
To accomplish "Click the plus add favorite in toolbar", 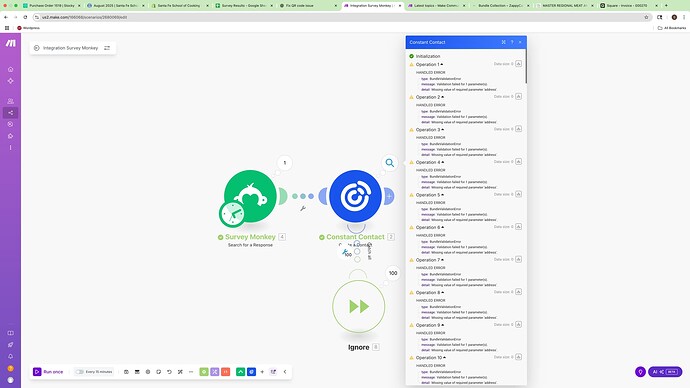I will [x=262, y=372].
